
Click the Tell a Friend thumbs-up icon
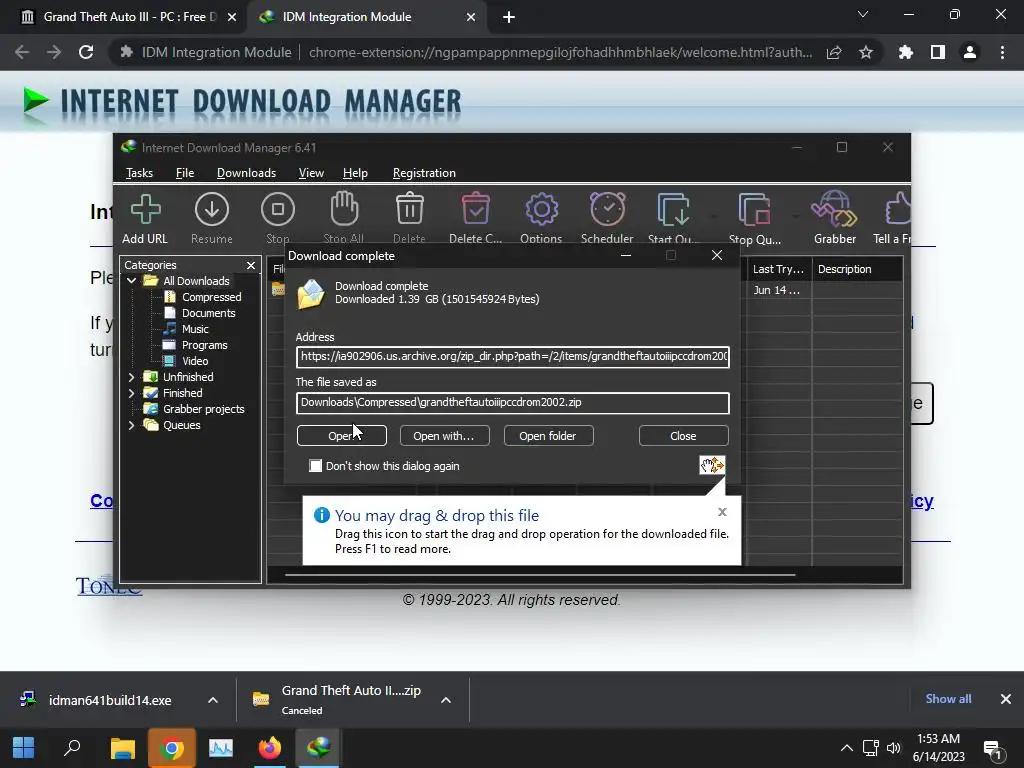[x=898, y=209]
